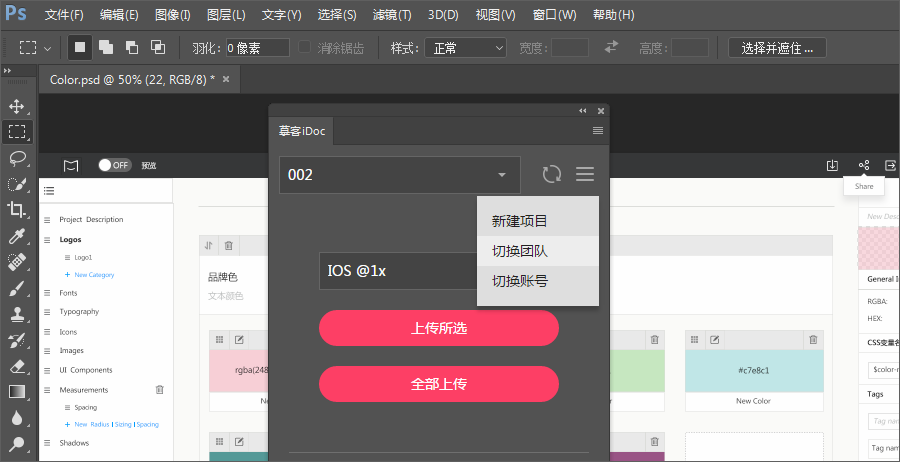Click swap width and height arrows

[x=611, y=47]
